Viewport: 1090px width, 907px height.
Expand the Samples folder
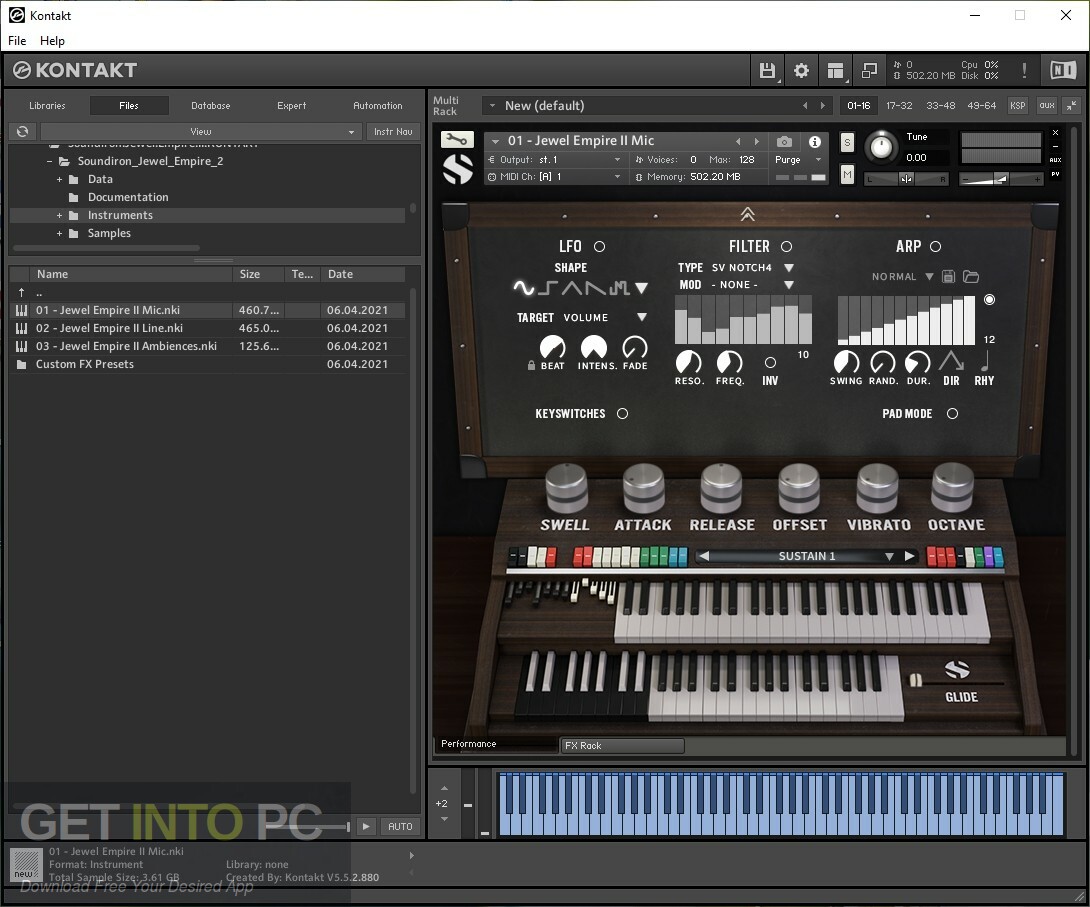(x=59, y=234)
